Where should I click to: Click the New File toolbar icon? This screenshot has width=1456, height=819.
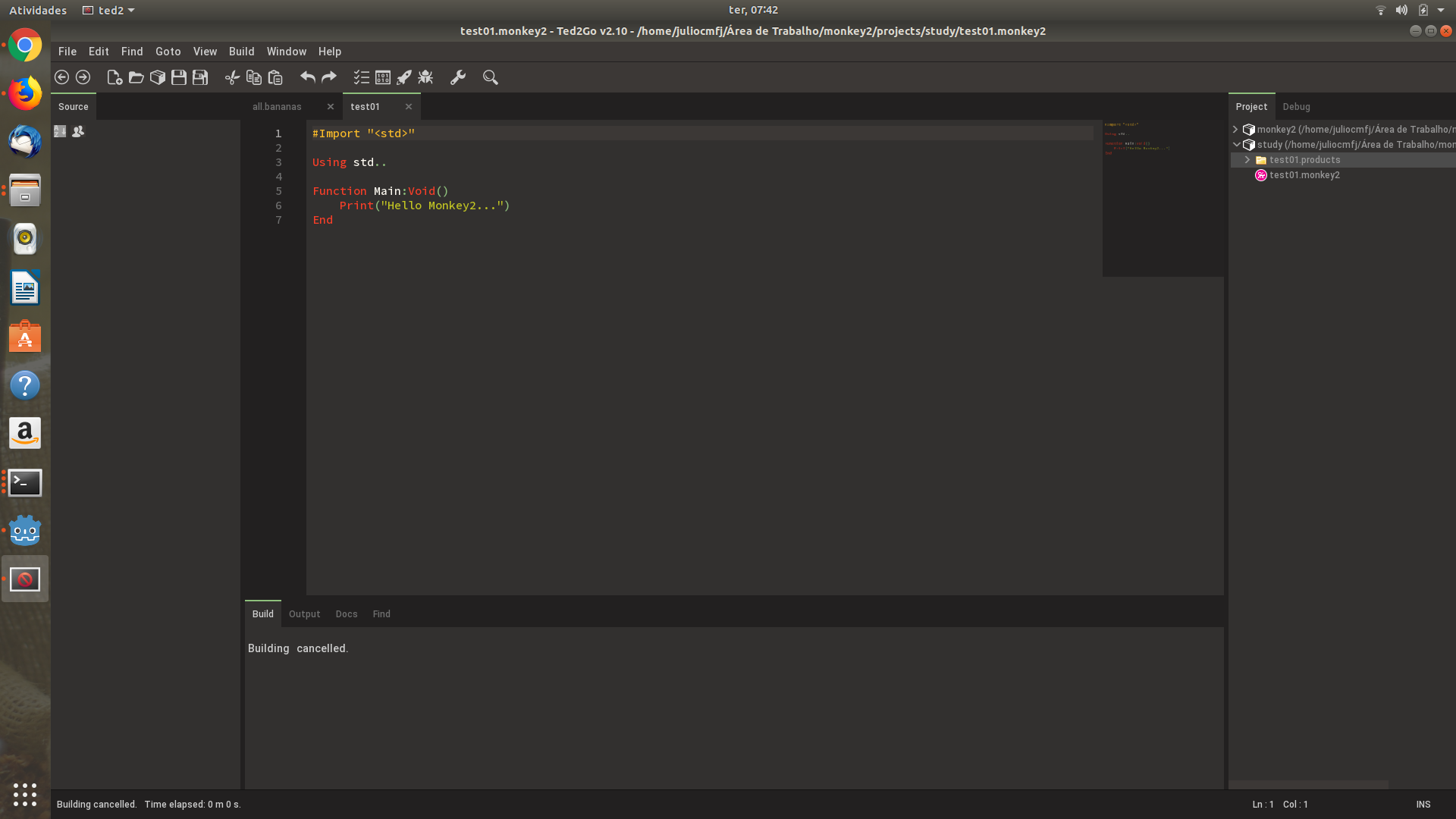115,77
